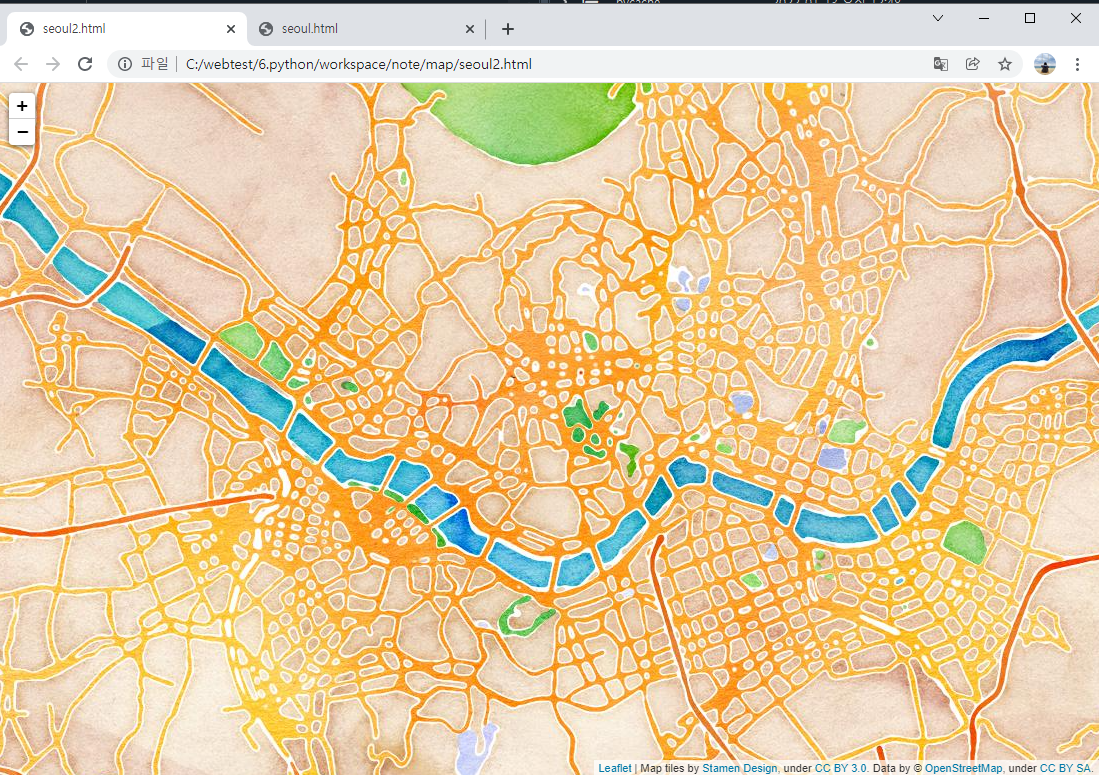This screenshot has height=775, width=1099.
Task: Switch to the seoul.html tab
Action: [366, 29]
